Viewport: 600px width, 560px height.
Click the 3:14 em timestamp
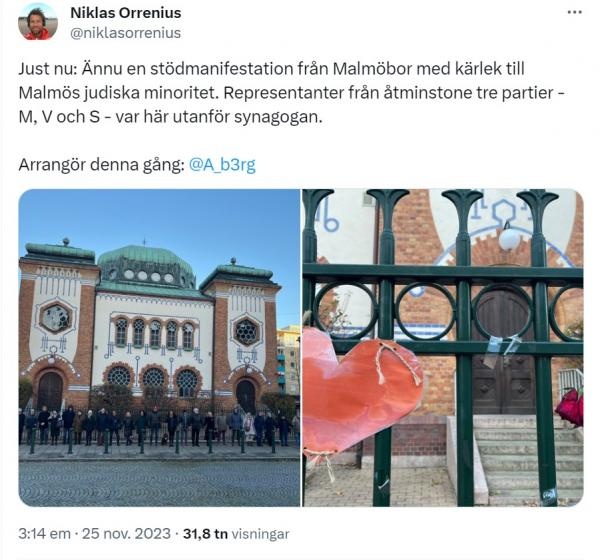(44, 534)
